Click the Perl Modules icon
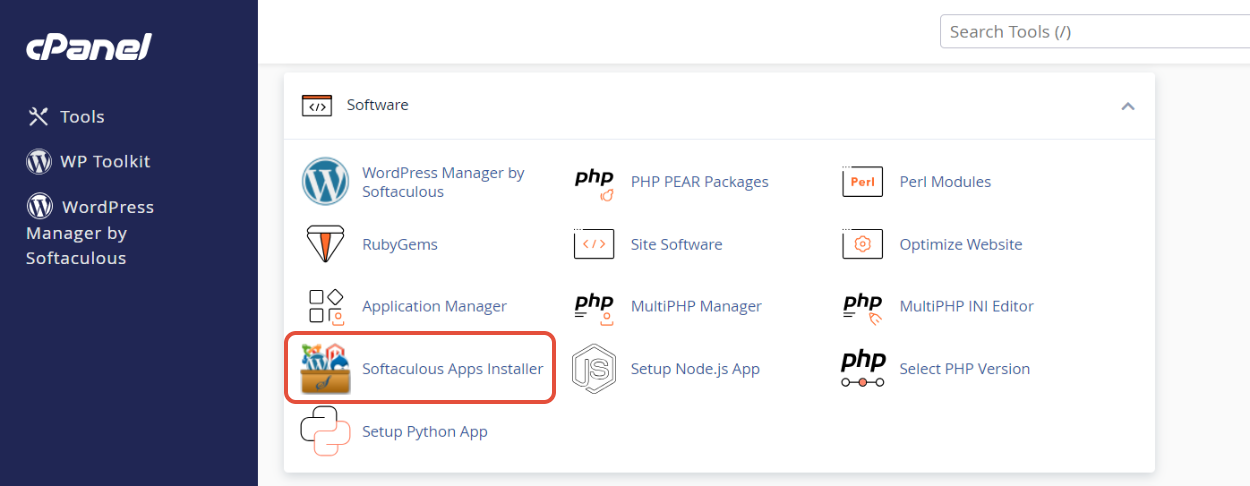The width and height of the screenshot is (1250, 486). click(x=862, y=182)
